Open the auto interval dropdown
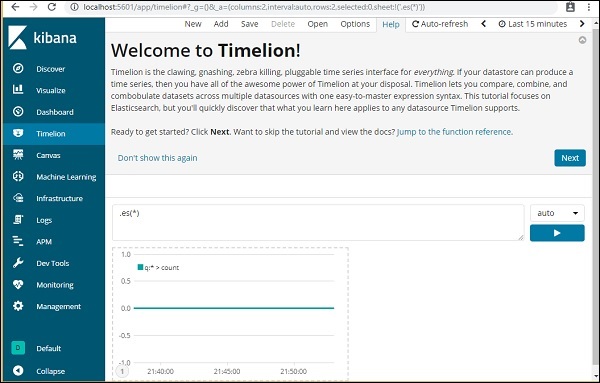The height and width of the screenshot is (383, 600). click(x=557, y=213)
